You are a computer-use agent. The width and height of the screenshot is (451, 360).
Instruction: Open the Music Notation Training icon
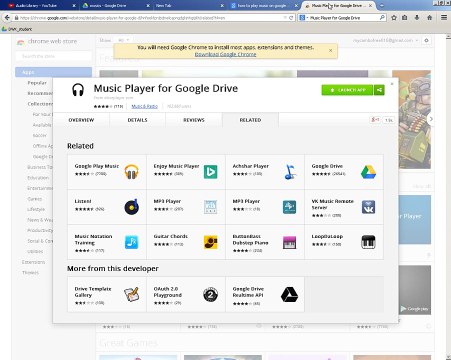[x=131, y=242]
